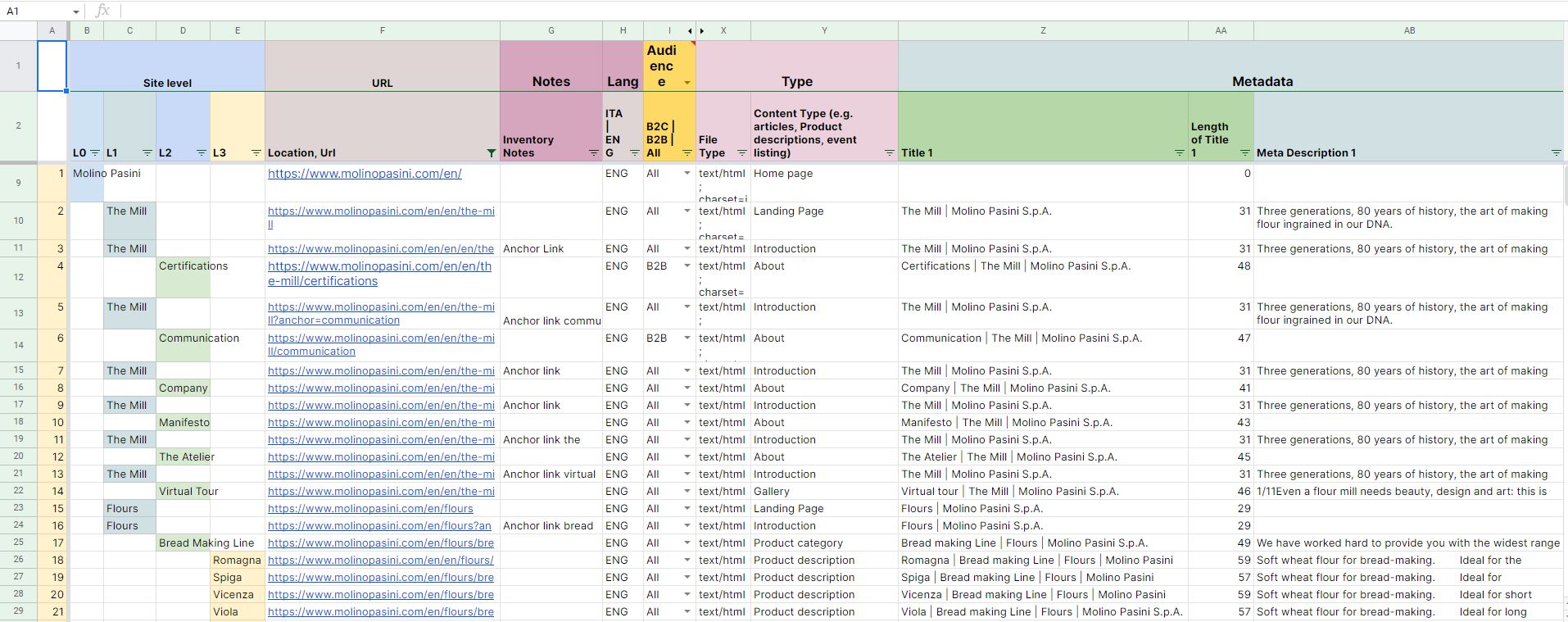Screen dimensions: 1568x622
Task: Select the Anchor link virtual note cell
Action: tap(551, 474)
